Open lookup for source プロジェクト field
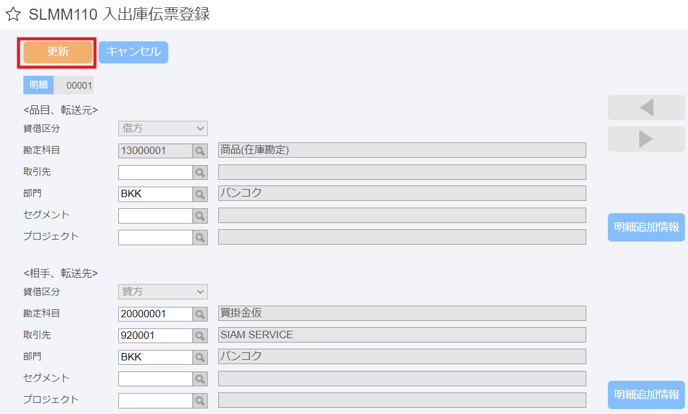Image resolution: width=688 pixels, height=414 pixels. (x=200, y=237)
